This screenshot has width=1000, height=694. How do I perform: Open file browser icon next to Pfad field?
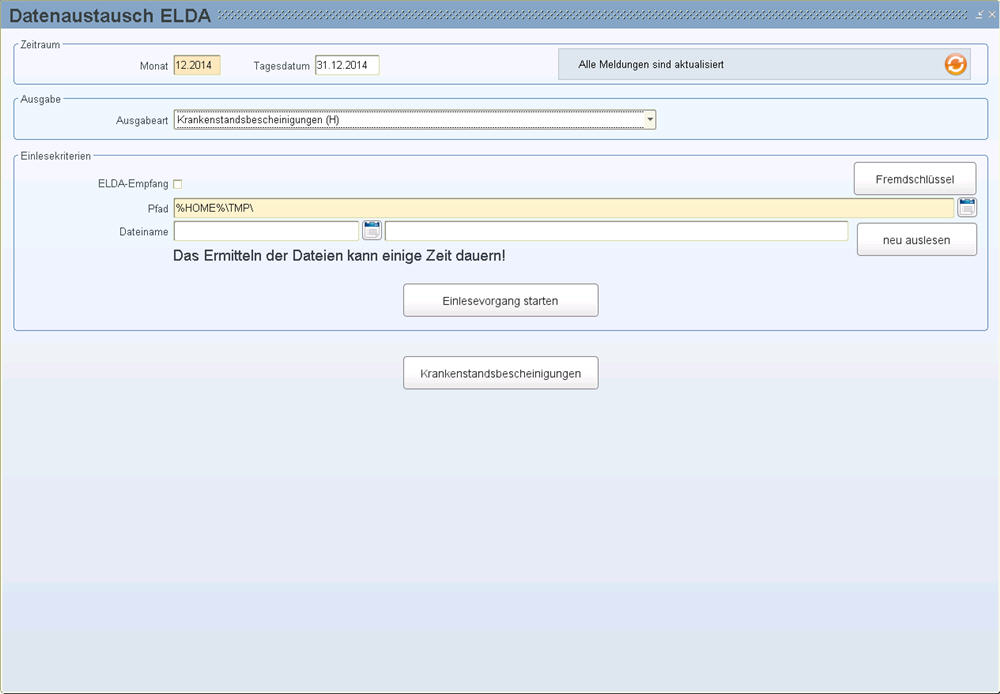click(967, 207)
